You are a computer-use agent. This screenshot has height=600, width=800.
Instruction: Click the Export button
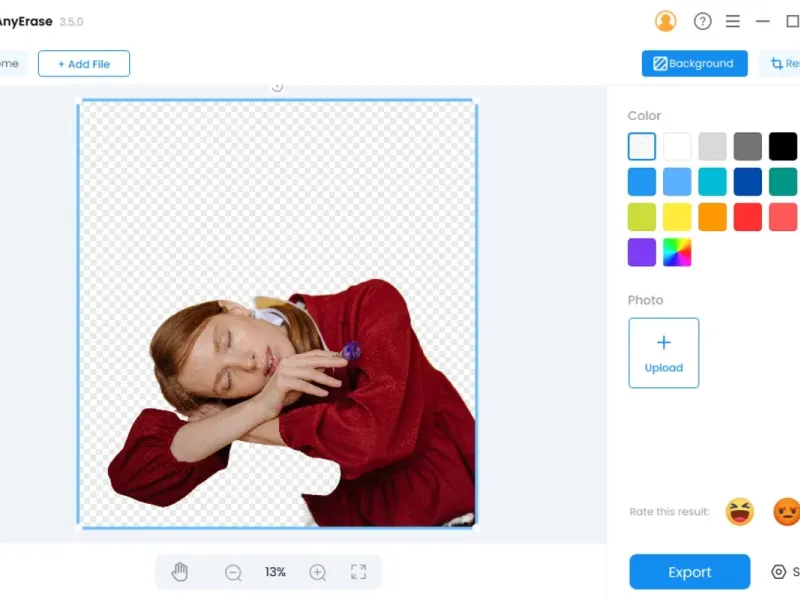[690, 572]
